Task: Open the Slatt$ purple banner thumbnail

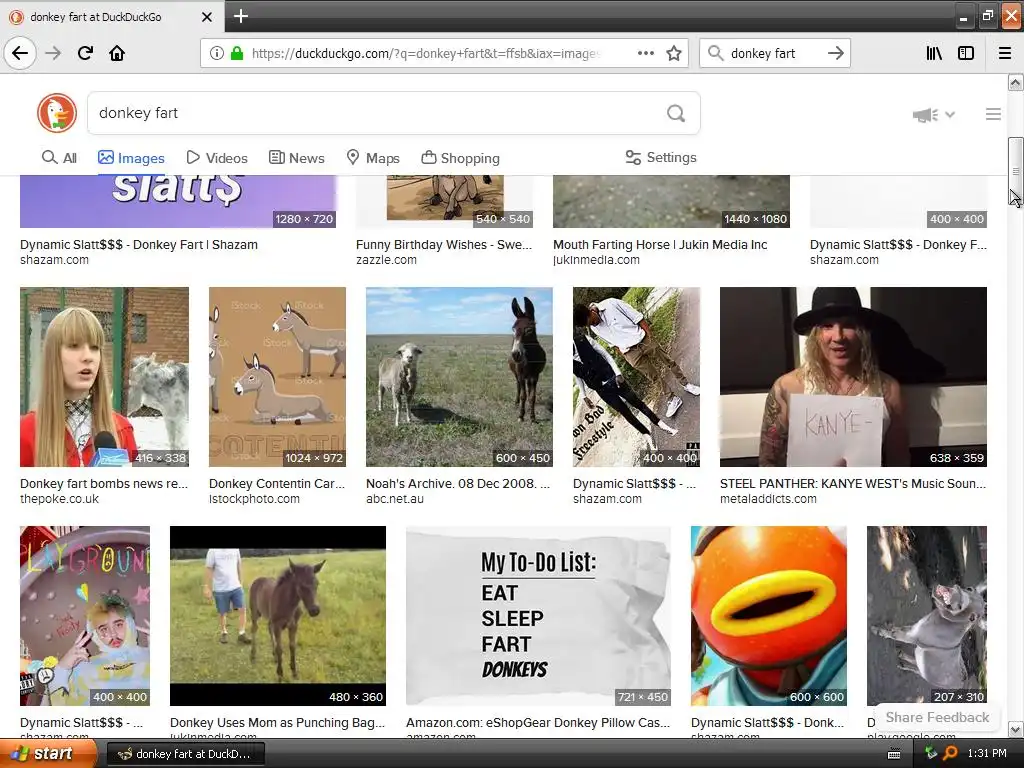Action: [x=178, y=201]
